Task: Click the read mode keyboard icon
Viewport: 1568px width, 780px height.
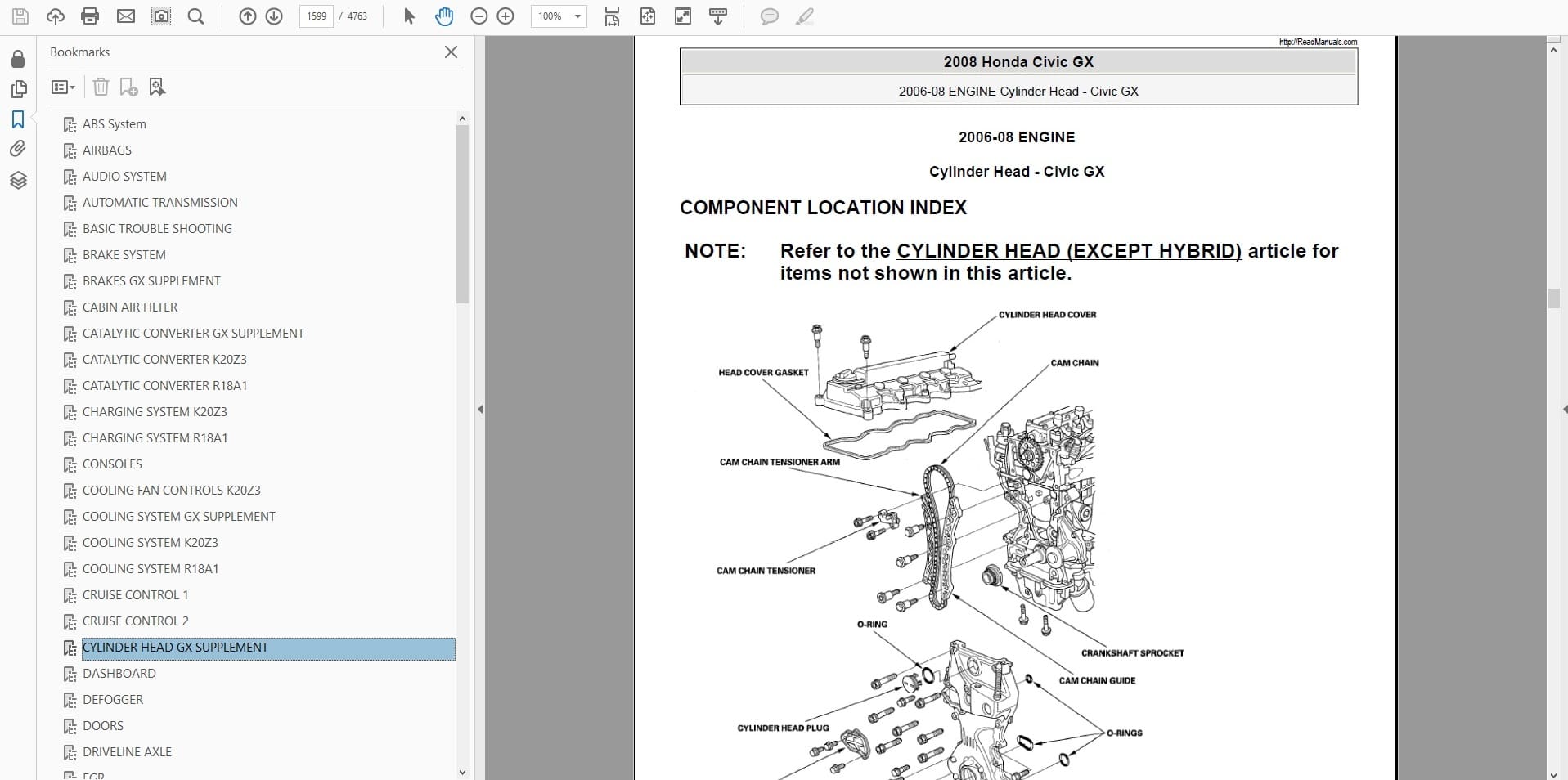Action: [718, 16]
